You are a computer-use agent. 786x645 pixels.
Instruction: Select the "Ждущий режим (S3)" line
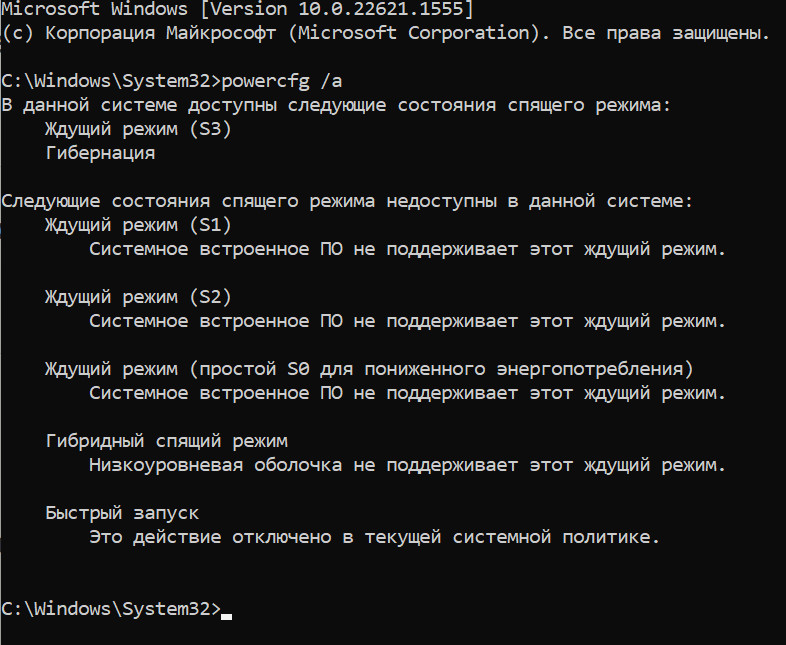click(x=138, y=129)
